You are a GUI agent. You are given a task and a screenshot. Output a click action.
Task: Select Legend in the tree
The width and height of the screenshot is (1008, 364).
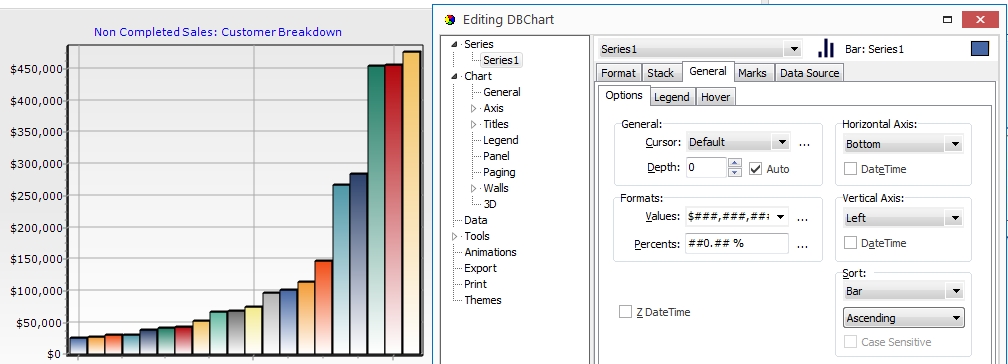(x=500, y=140)
